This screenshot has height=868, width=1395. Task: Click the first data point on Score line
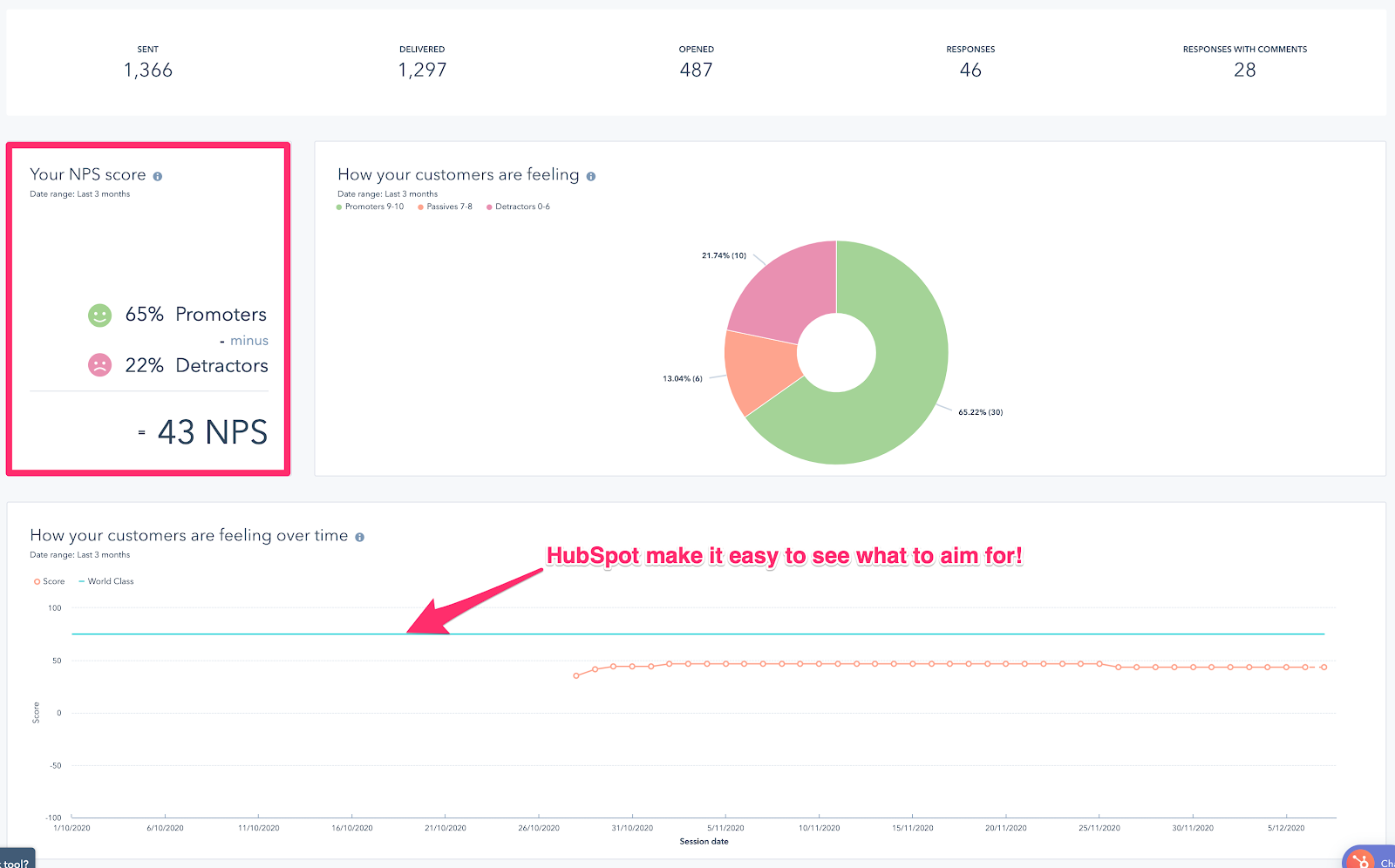[576, 675]
